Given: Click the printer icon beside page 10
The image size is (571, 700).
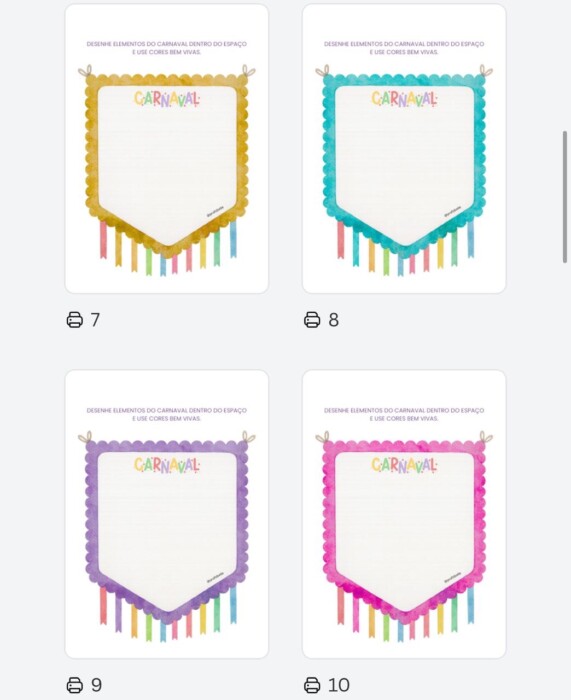Looking at the screenshot, I should (x=312, y=685).
